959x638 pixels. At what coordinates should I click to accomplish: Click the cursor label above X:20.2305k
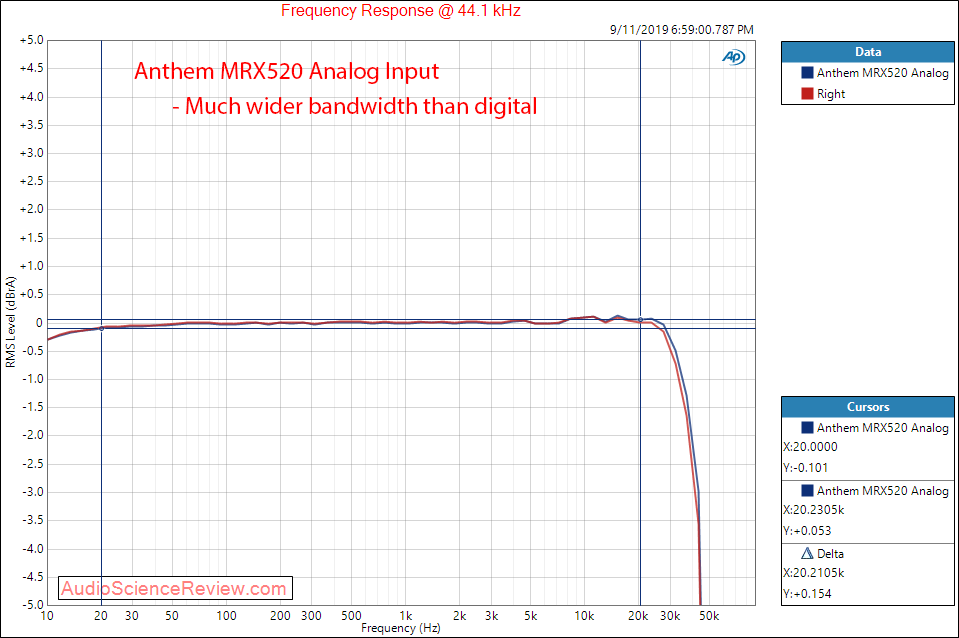(x=883, y=491)
